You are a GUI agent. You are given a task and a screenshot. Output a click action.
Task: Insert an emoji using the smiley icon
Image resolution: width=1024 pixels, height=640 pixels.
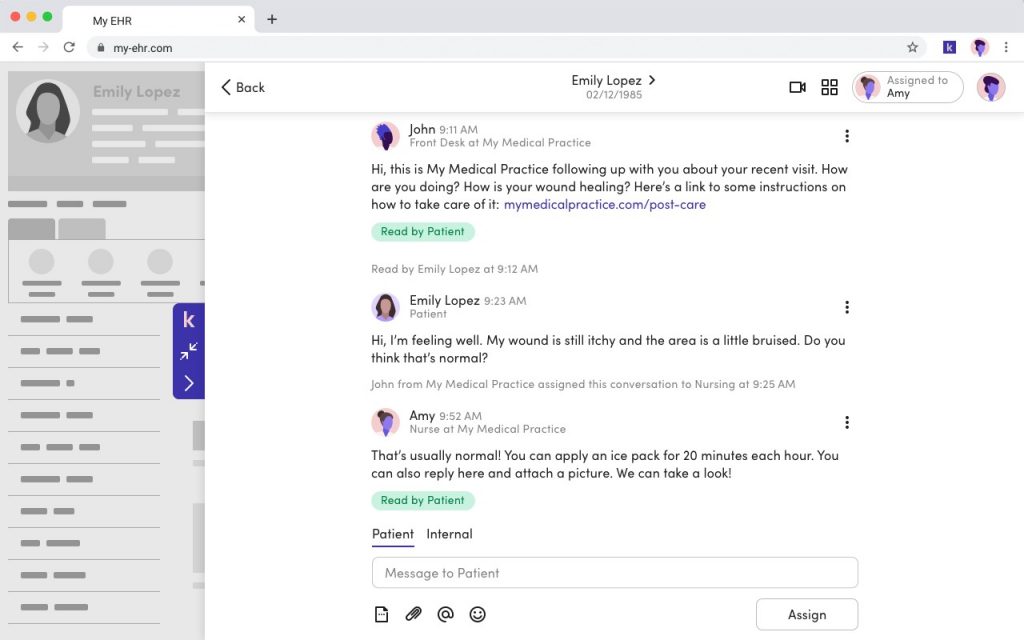point(477,614)
